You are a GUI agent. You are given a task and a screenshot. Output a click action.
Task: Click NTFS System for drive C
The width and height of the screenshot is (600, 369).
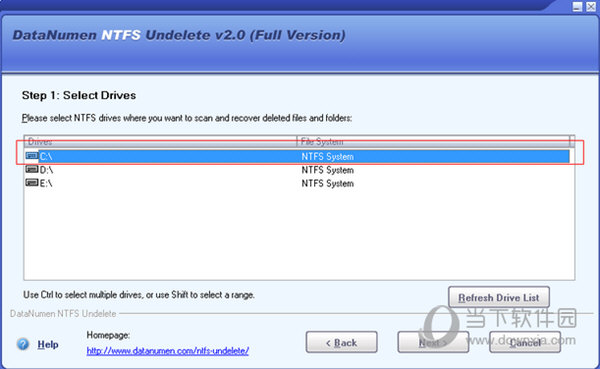pyautogui.click(x=327, y=157)
